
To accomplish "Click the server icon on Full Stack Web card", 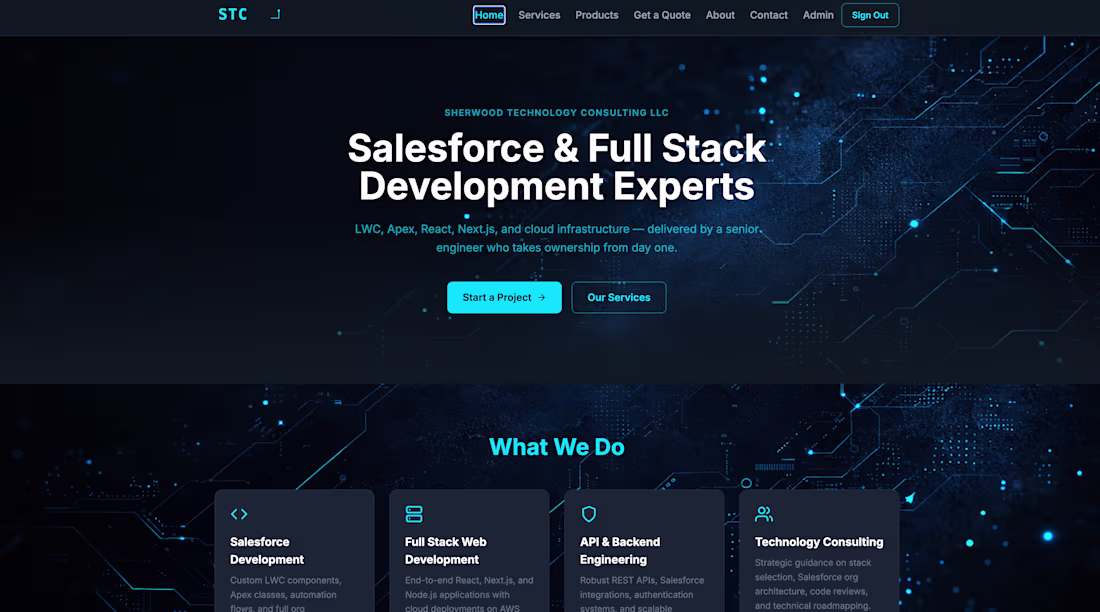I will point(414,514).
